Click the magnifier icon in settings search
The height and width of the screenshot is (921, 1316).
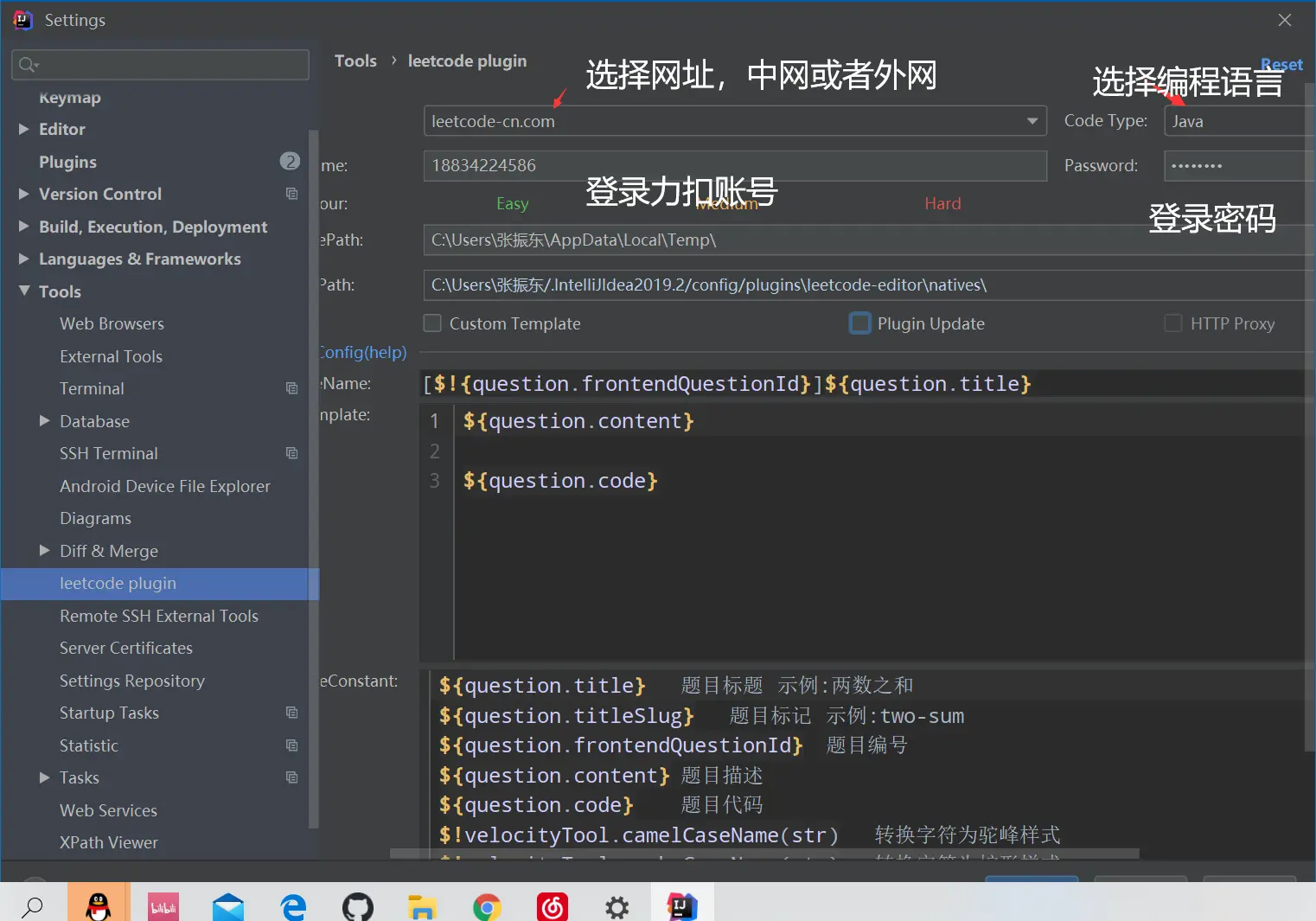tap(29, 65)
